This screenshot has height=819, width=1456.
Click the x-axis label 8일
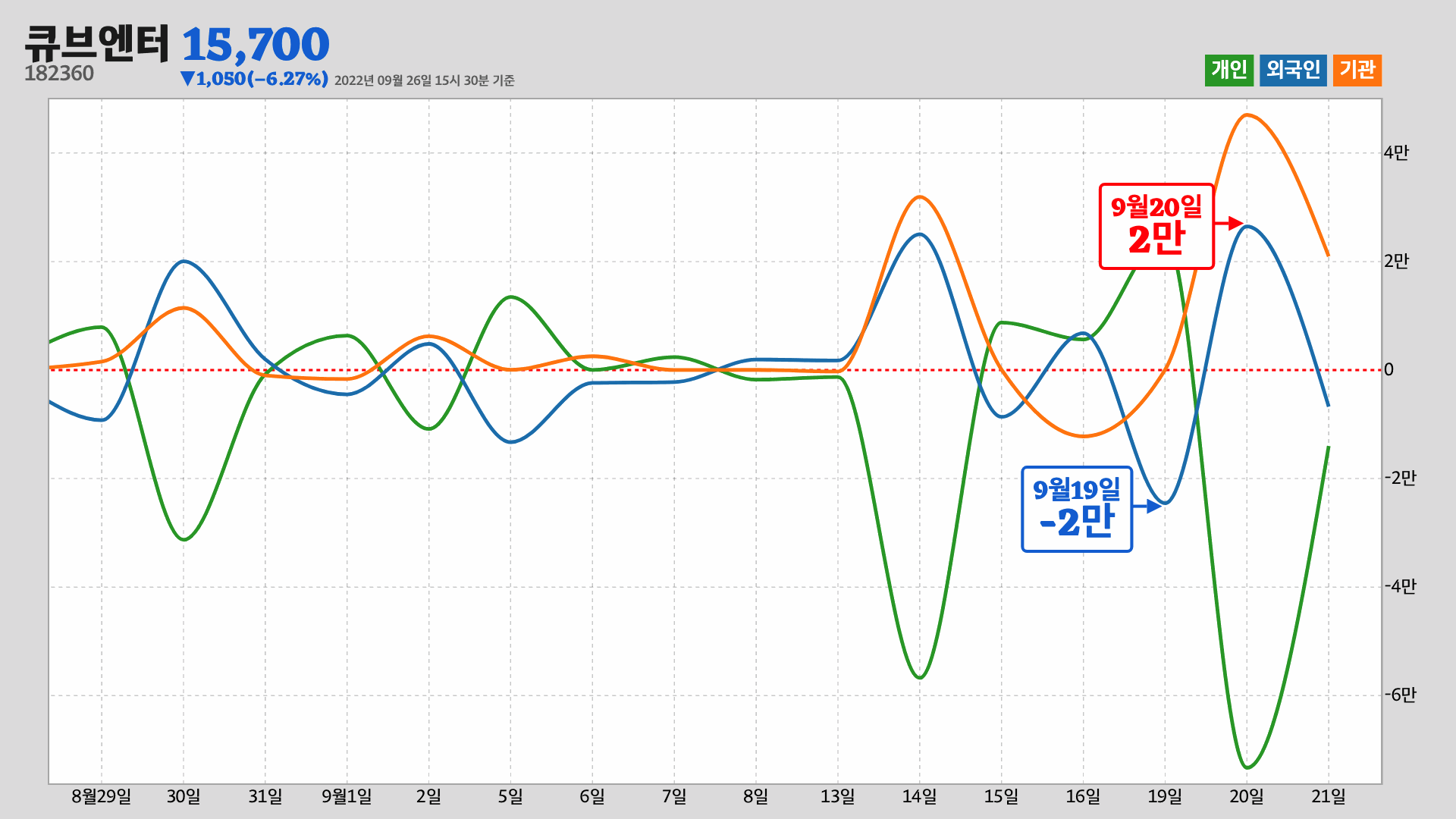point(756,797)
